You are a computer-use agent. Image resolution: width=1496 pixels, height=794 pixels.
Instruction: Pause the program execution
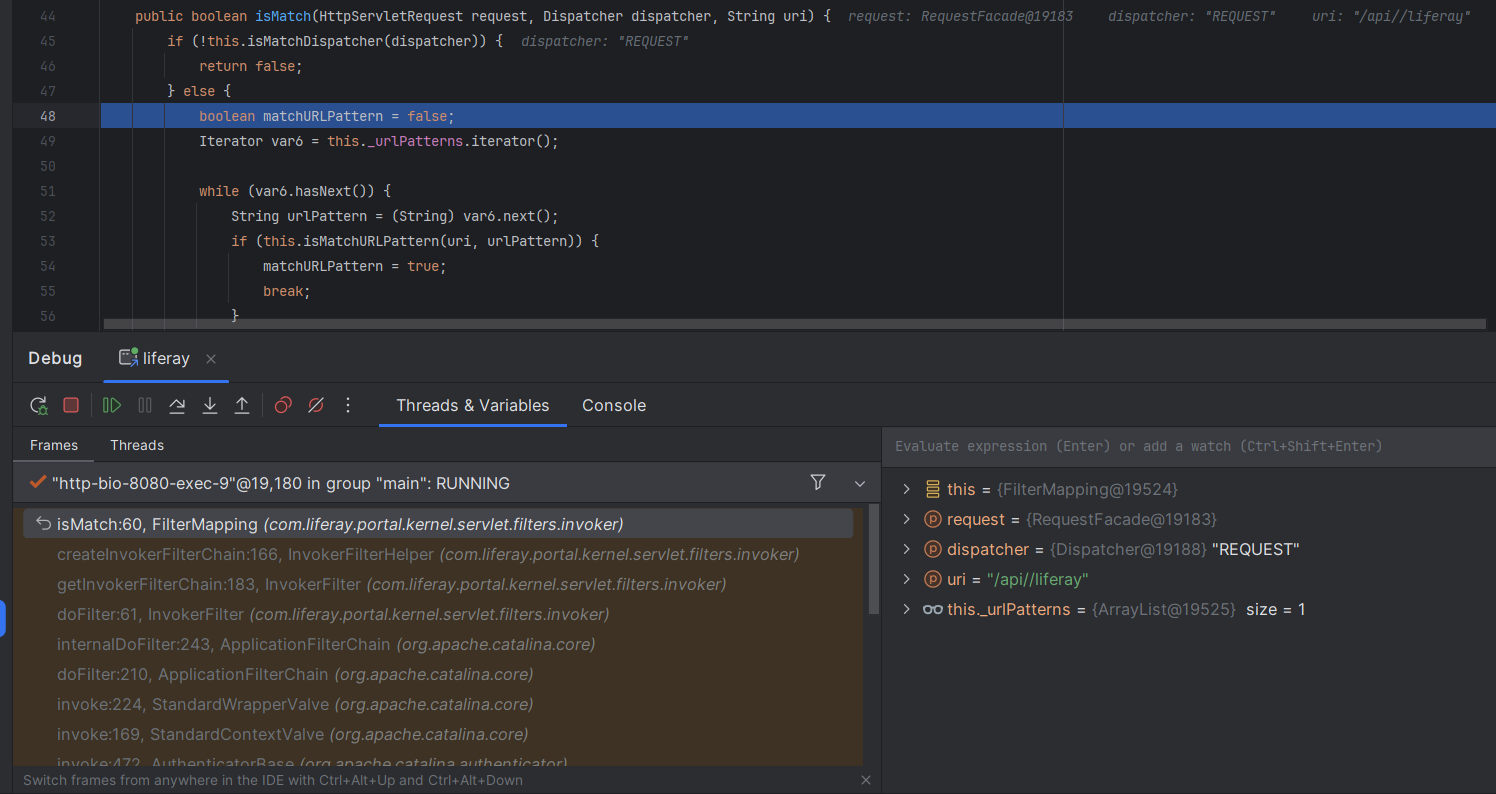[x=145, y=405]
